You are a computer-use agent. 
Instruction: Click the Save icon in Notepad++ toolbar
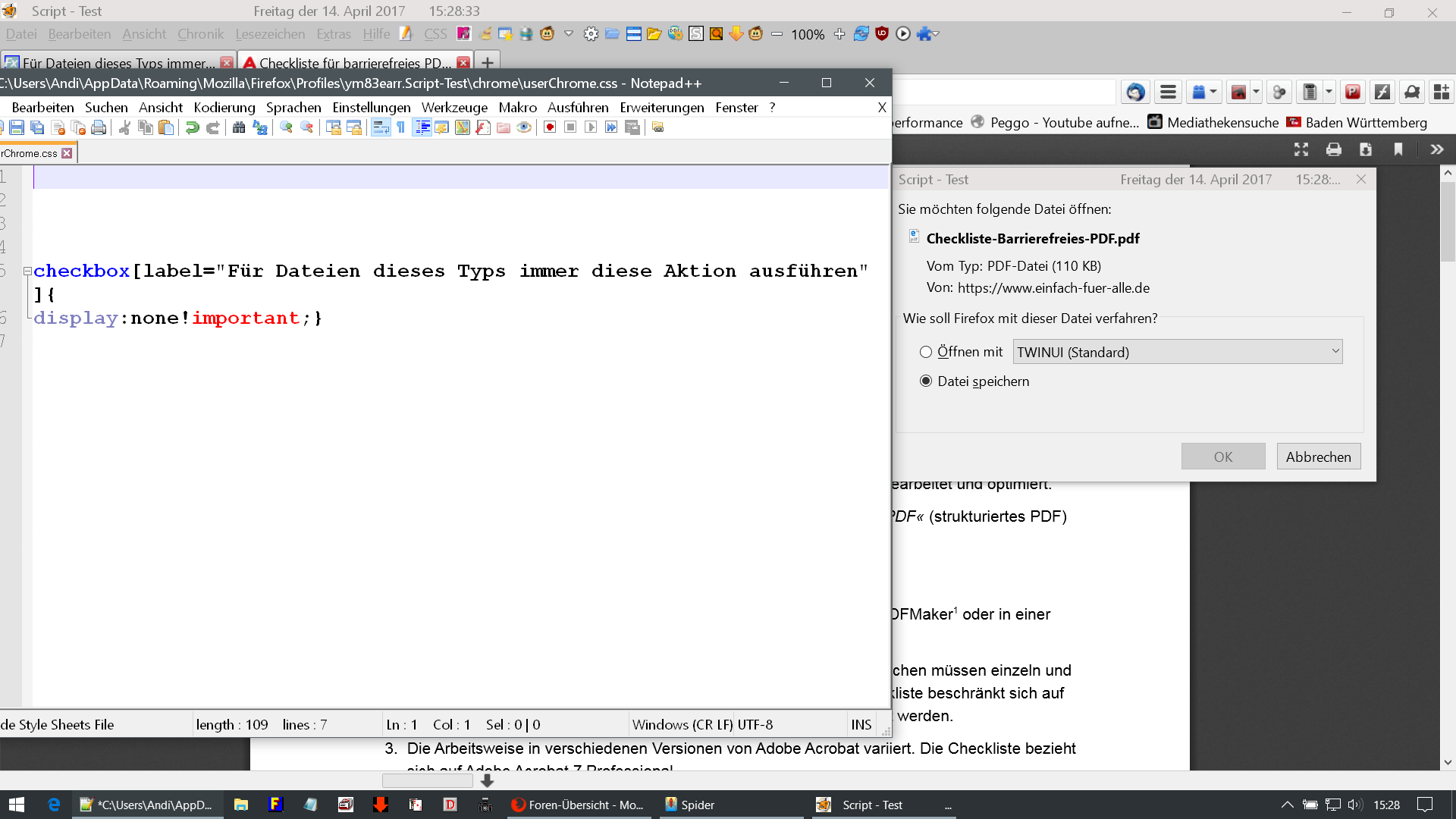[17, 127]
